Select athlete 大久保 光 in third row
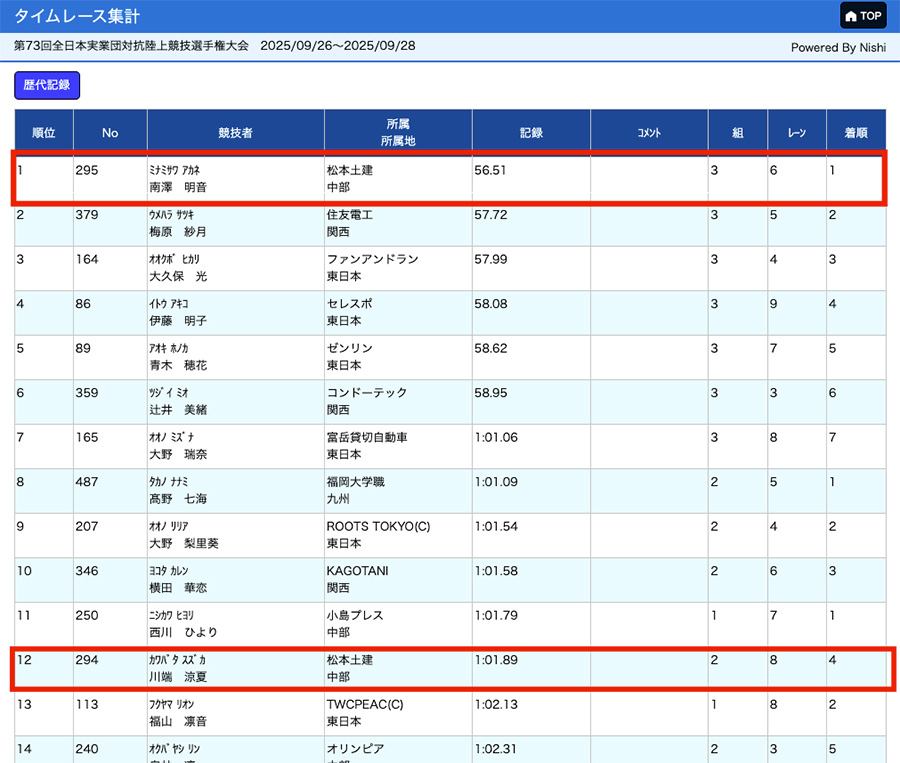900x763 pixels. tap(178, 276)
